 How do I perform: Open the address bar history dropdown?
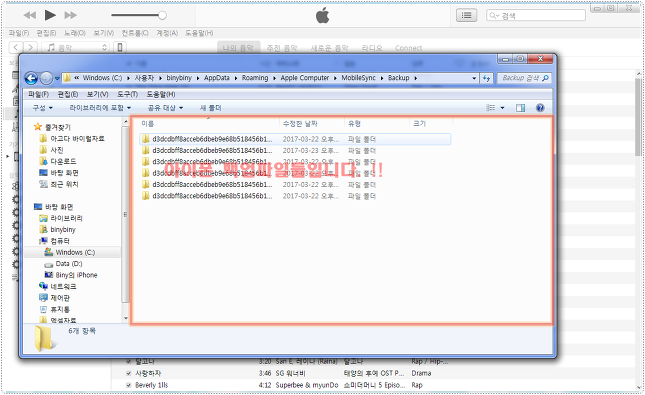[474, 78]
